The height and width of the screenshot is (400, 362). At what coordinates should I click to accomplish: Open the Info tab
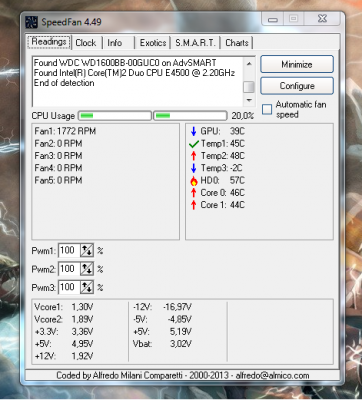(115, 43)
